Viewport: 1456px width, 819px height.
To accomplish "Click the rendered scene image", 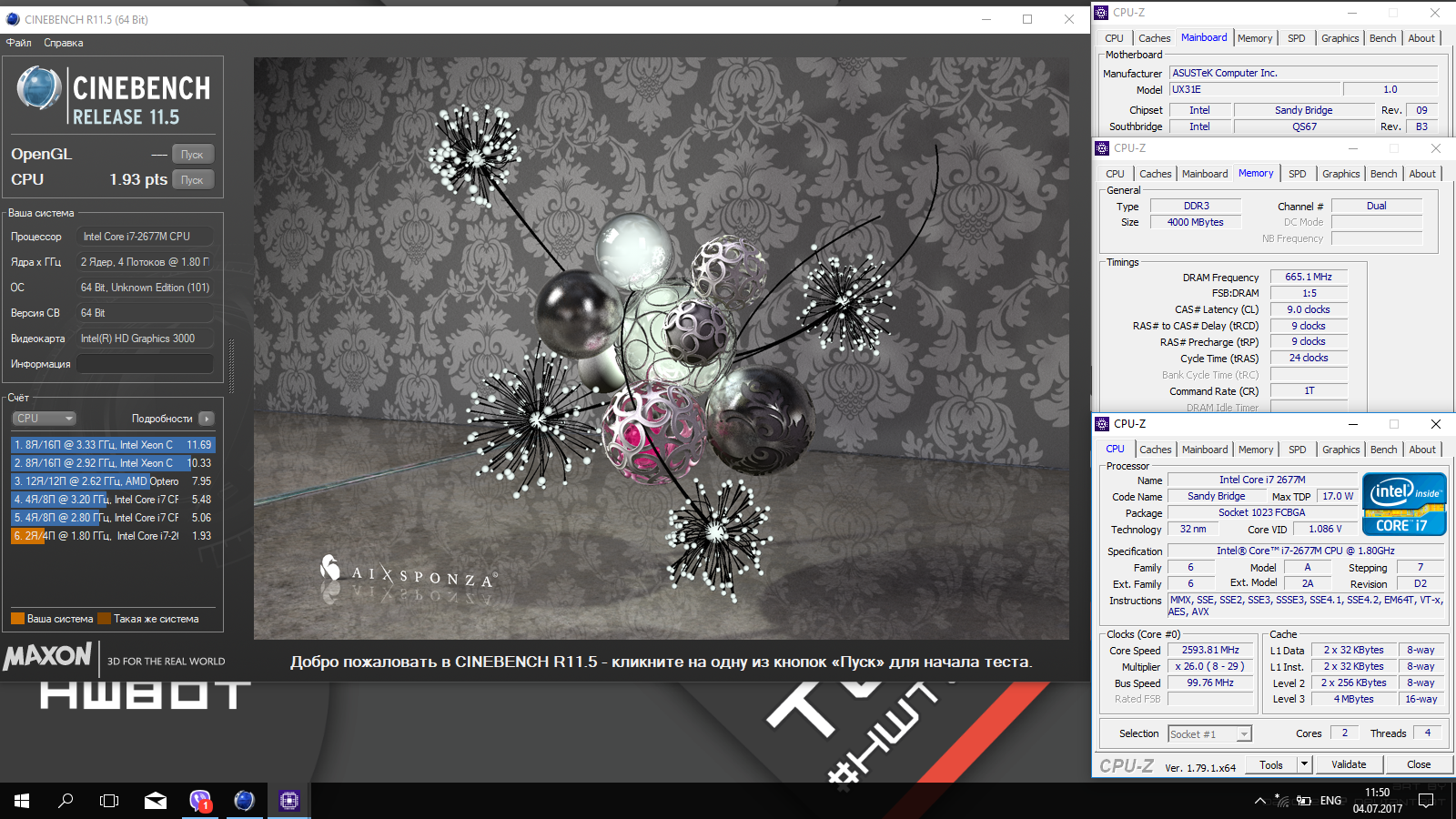I will tap(661, 349).
